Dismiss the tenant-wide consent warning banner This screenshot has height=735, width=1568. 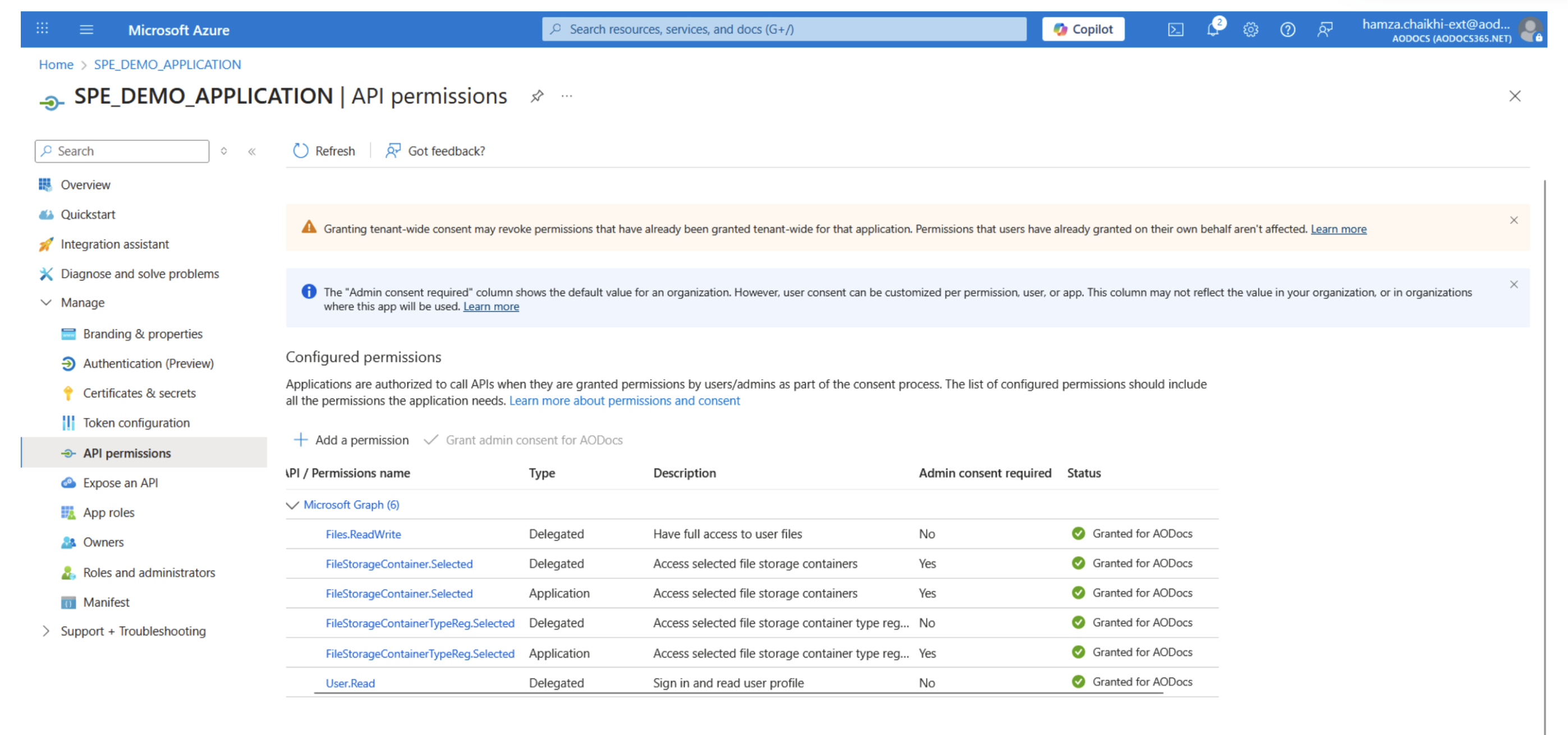[x=1513, y=220]
